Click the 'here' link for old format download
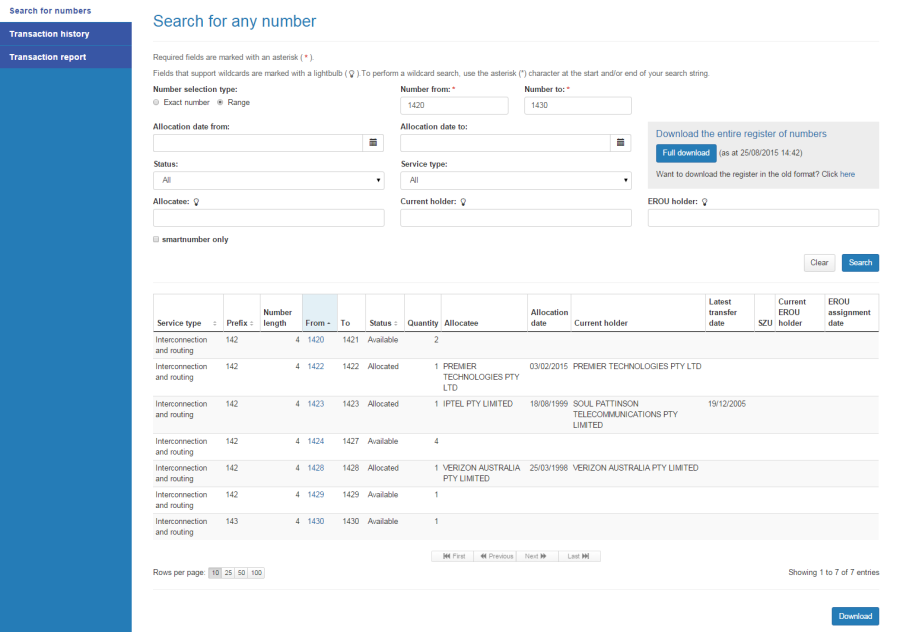Screen dimensions: 900x632 tap(847, 173)
